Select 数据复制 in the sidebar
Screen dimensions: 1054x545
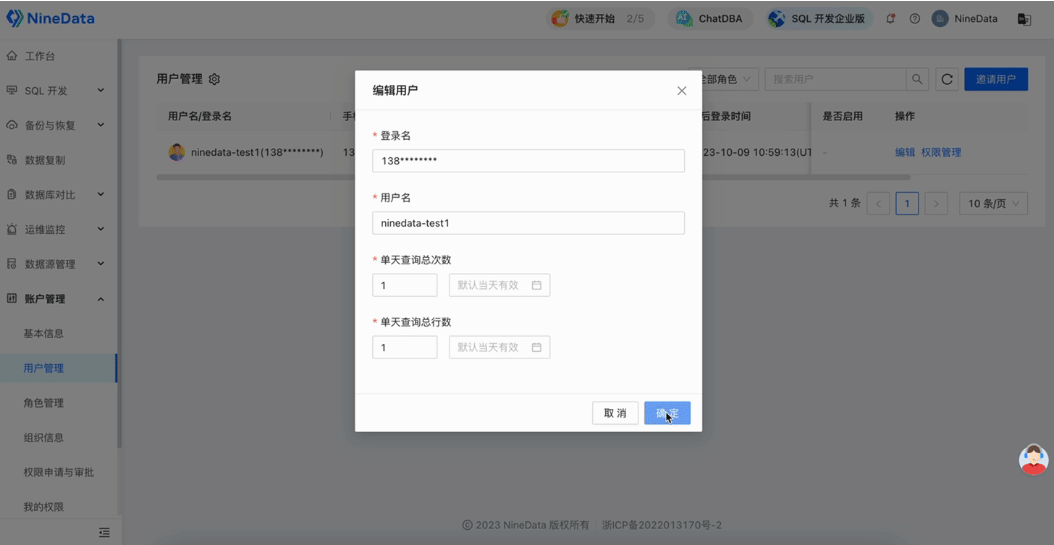click(x=45, y=160)
